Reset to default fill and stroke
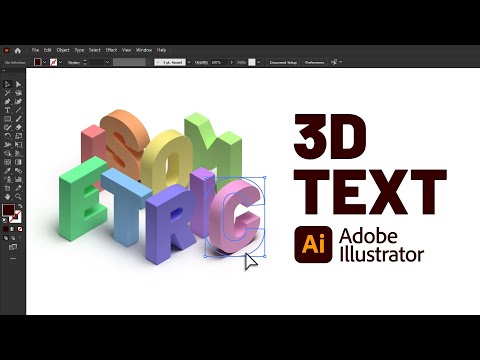 point(4,220)
